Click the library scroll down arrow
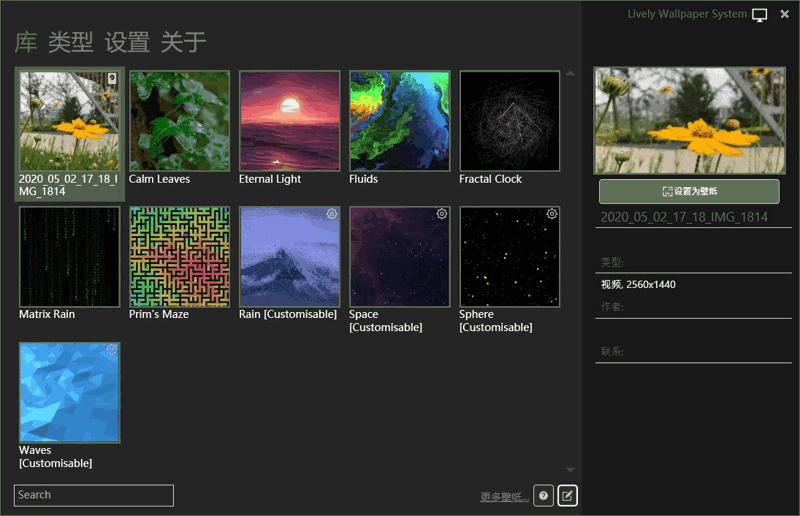 (x=570, y=470)
